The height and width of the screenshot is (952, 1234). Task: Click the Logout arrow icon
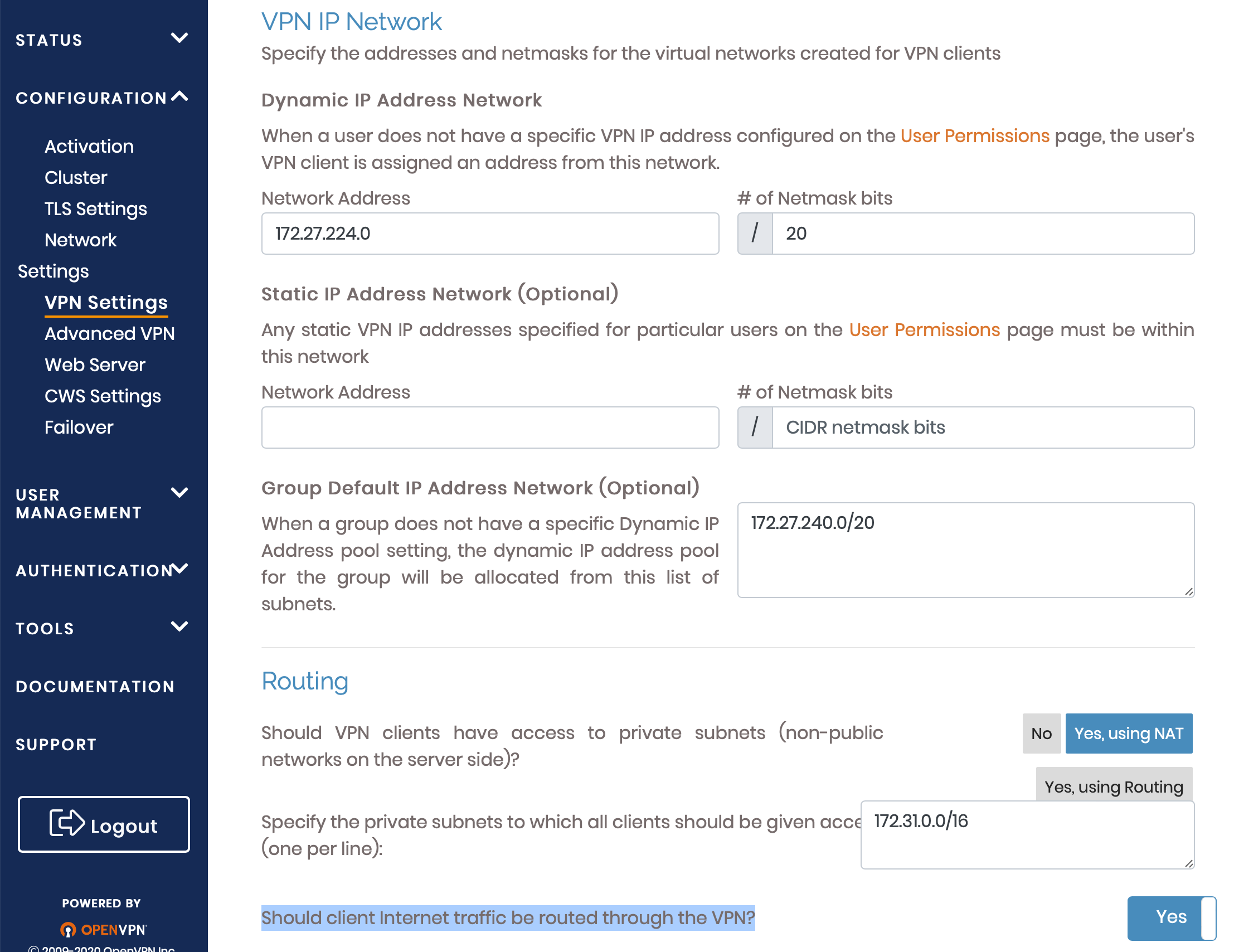(67, 823)
